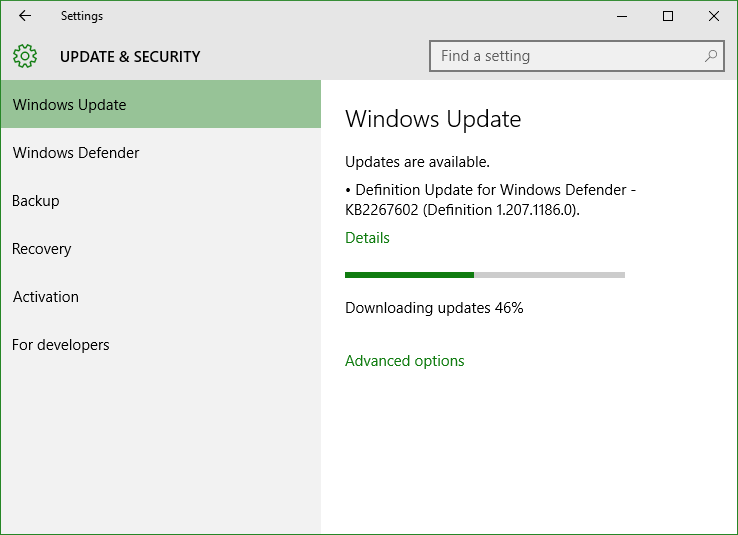The width and height of the screenshot is (738, 535).
Task: Select Windows Update in sidebar
Action: tap(161, 104)
